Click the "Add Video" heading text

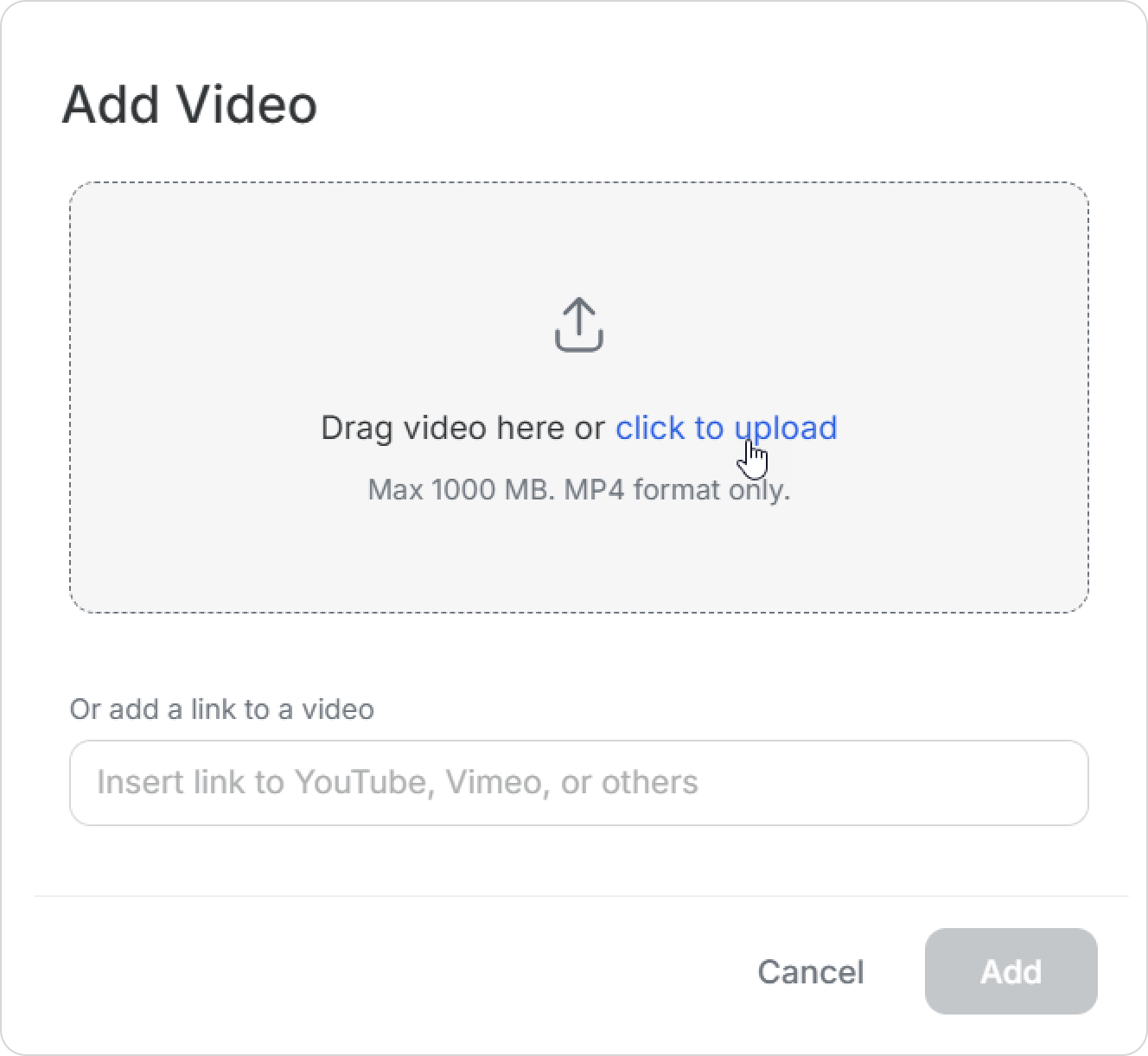tap(189, 105)
